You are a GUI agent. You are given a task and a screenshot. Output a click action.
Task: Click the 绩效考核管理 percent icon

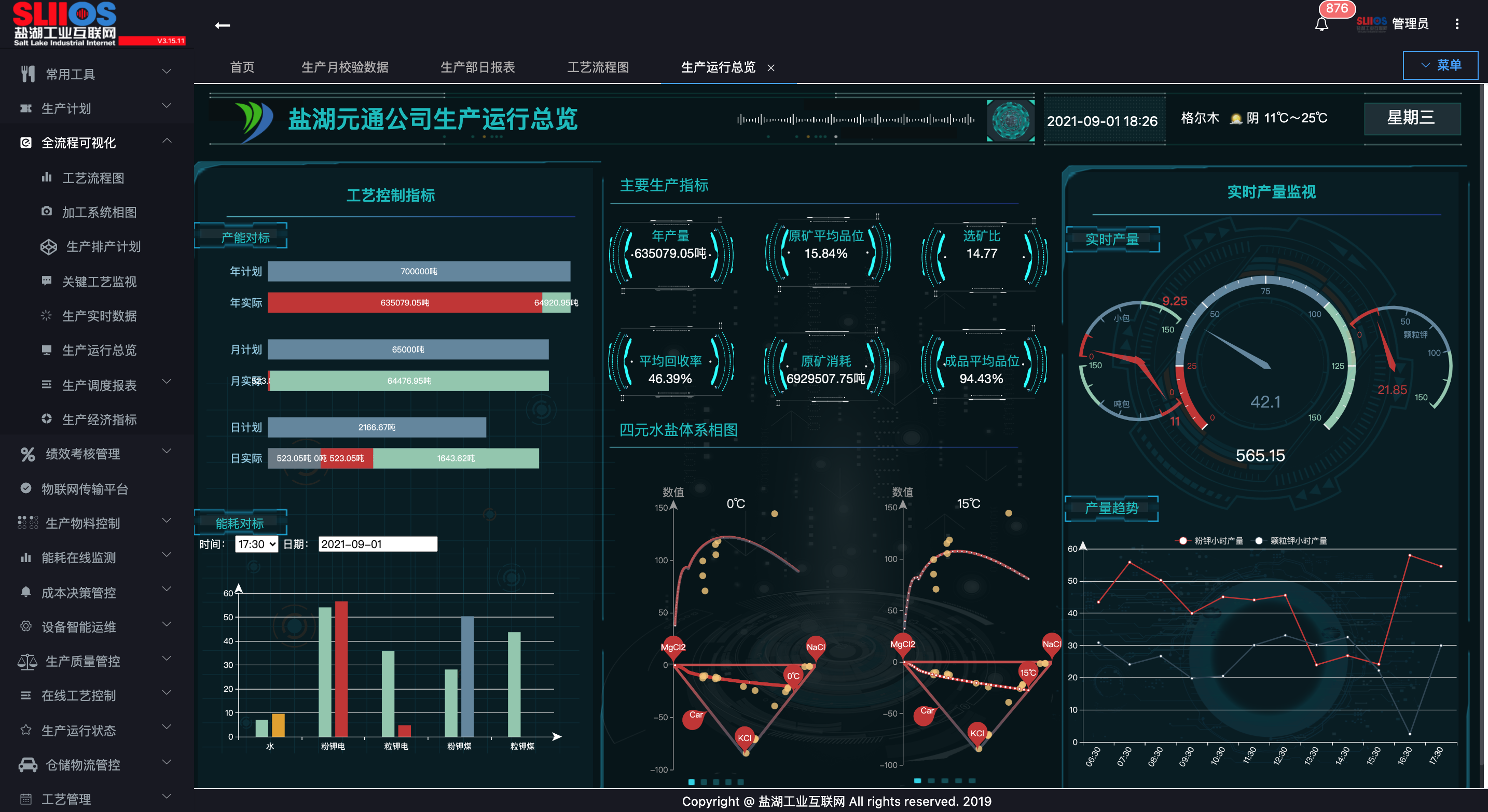[27, 454]
